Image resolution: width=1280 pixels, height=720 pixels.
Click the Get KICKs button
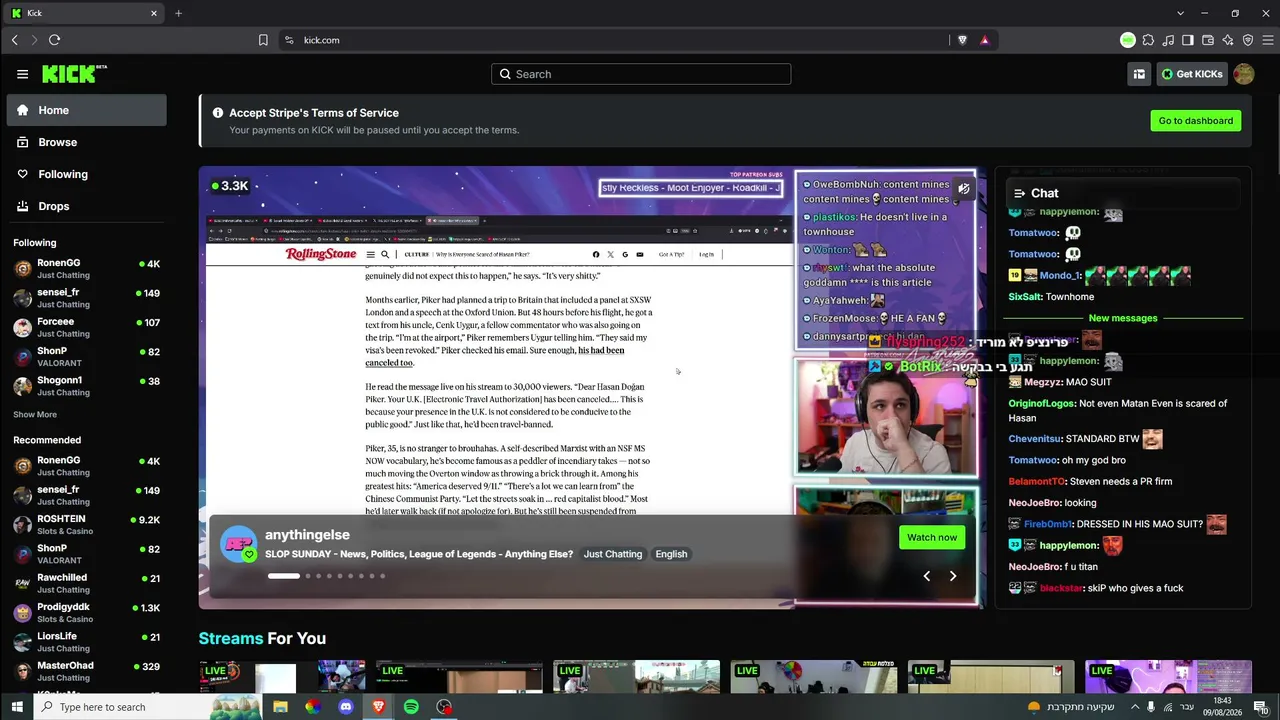click(x=1192, y=74)
